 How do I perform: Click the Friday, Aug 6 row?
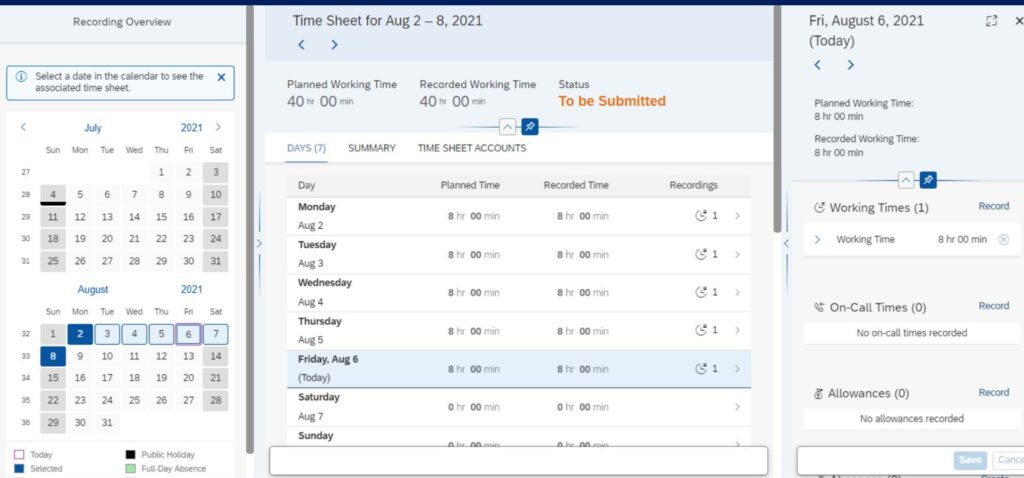click(x=519, y=369)
